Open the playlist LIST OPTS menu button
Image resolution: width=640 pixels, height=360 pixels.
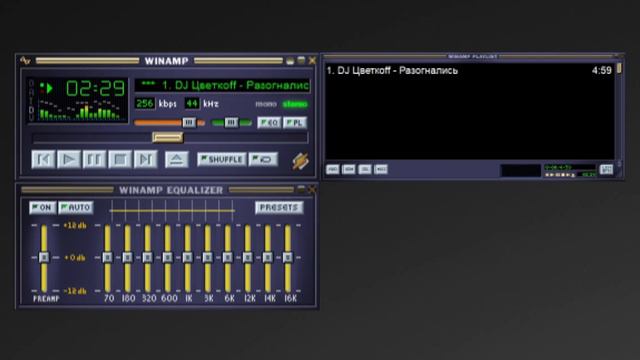(x=607, y=169)
